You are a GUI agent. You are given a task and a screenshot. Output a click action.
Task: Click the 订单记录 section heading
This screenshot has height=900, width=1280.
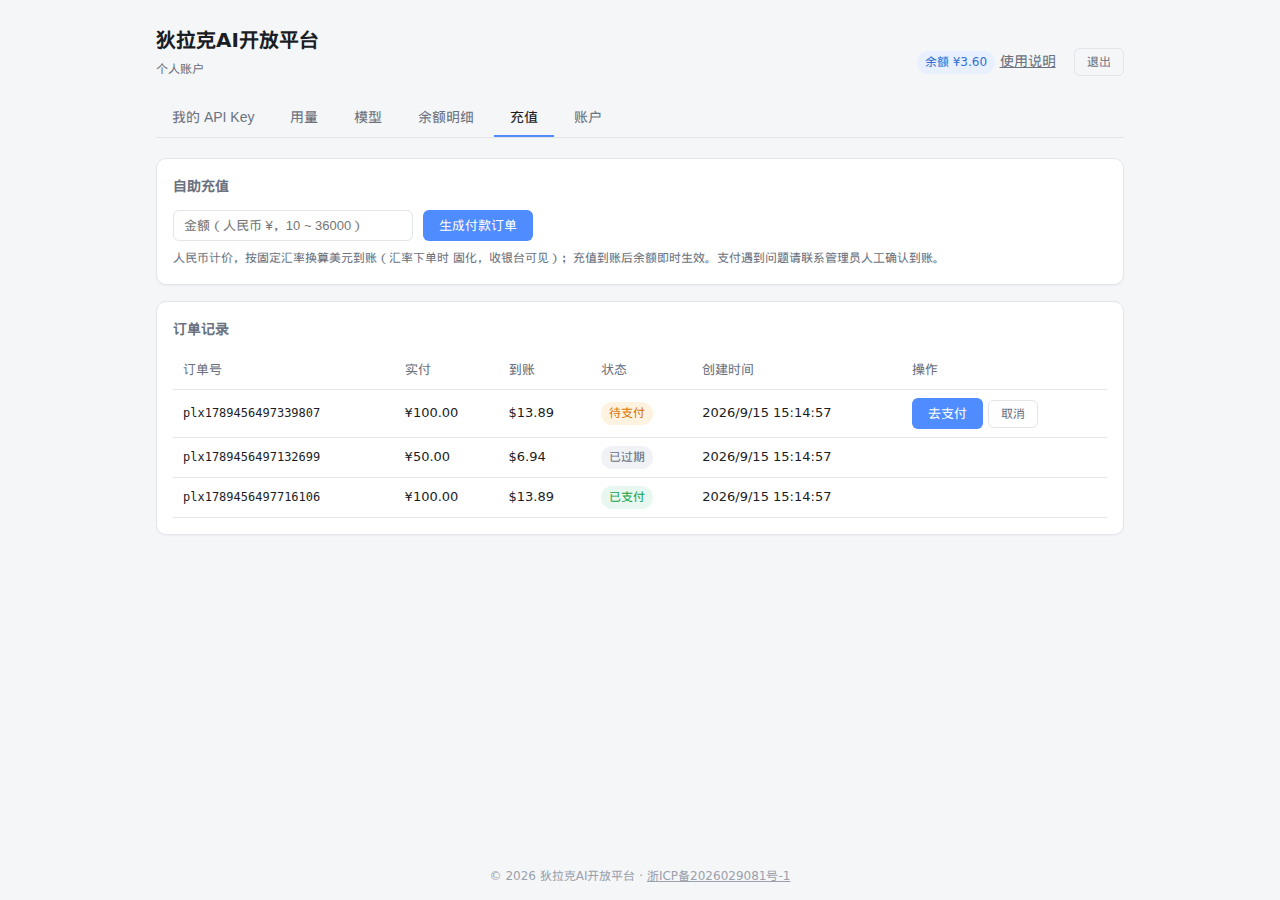click(201, 329)
